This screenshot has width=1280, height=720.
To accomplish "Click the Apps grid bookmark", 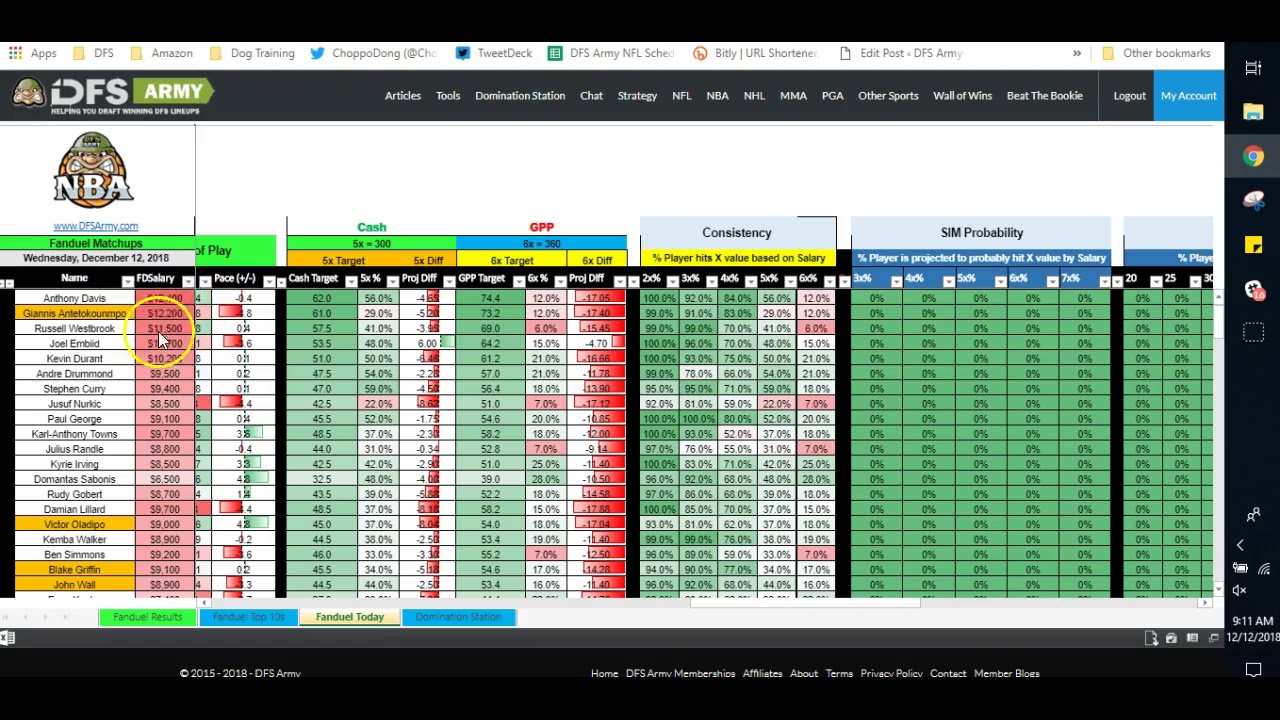I will 31,53.
